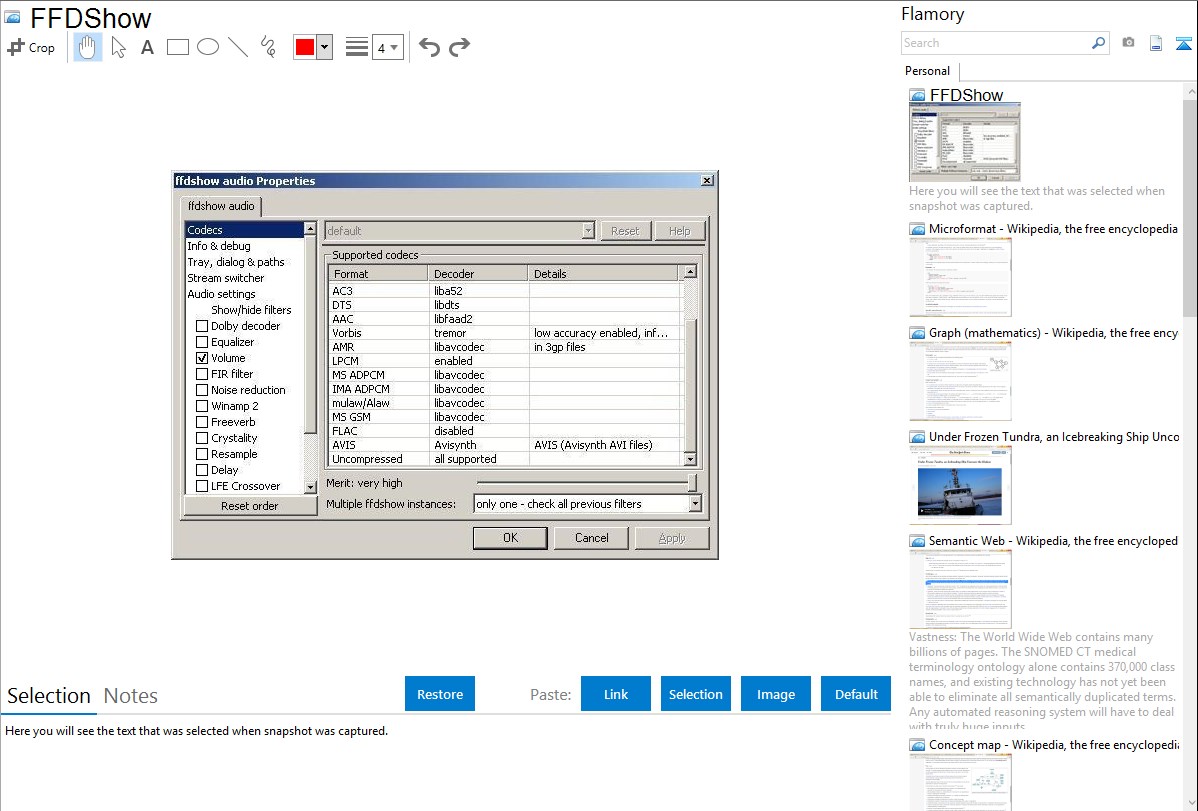Open the Microformat Wikipedia snapshot thumbnail

coord(960,277)
